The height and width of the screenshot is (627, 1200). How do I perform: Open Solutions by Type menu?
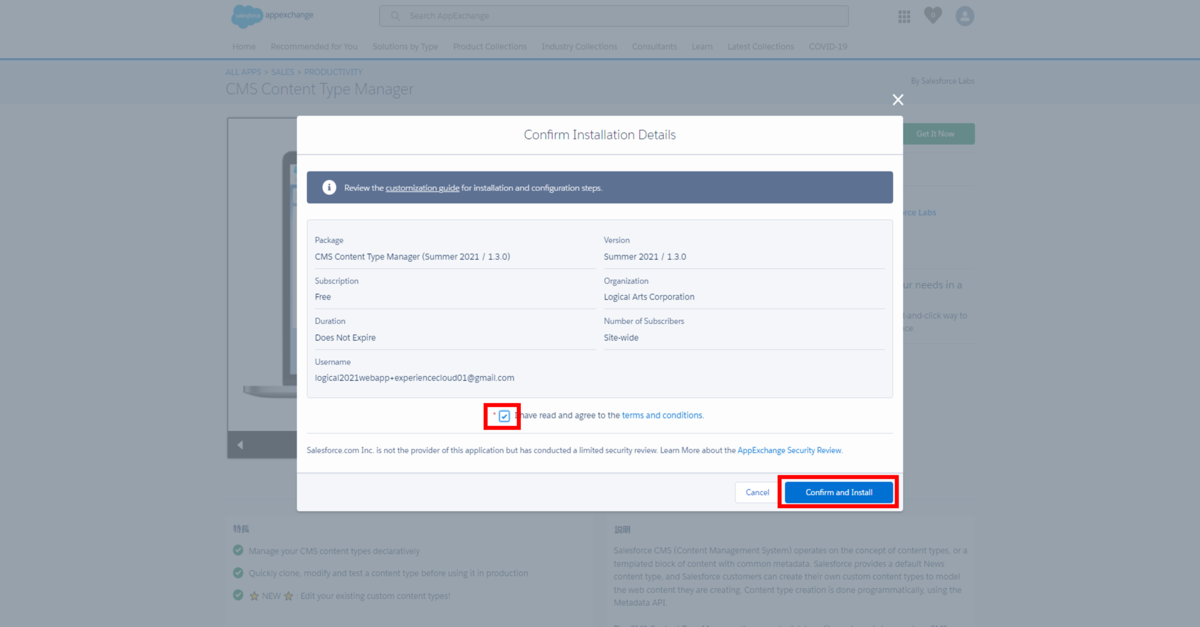[x=405, y=47]
